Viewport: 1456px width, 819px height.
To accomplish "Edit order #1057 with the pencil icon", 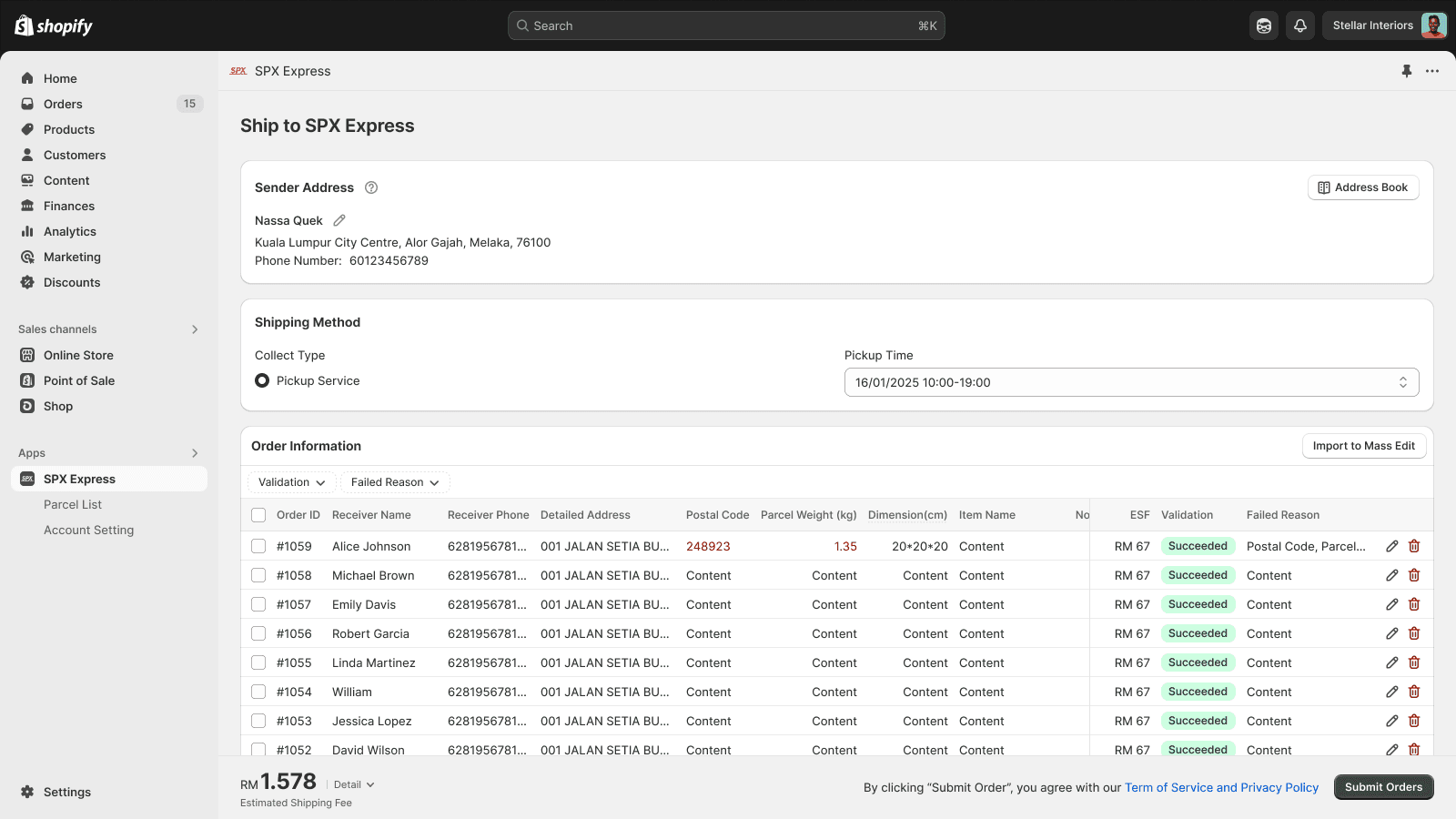I will pyautogui.click(x=1392, y=604).
